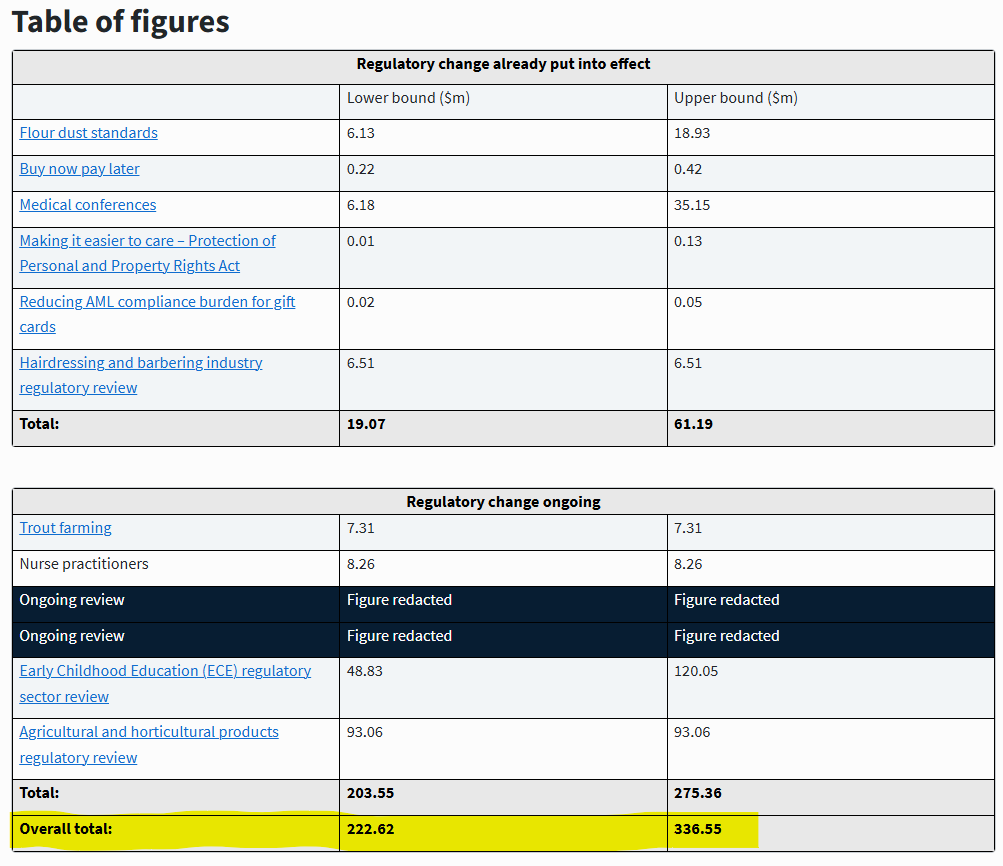Open Hairdressing and barbering industry review link
Image resolution: width=1003 pixels, height=866 pixels.
click(141, 375)
